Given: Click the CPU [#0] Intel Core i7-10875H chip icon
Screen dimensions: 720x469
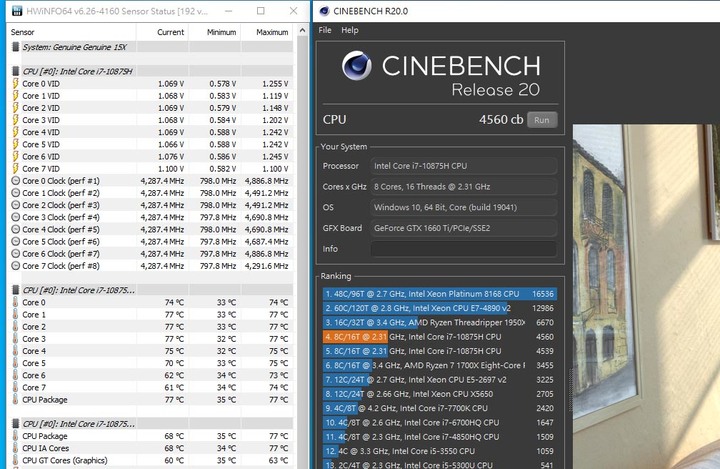Looking at the screenshot, I should pyautogui.click(x=15, y=71).
